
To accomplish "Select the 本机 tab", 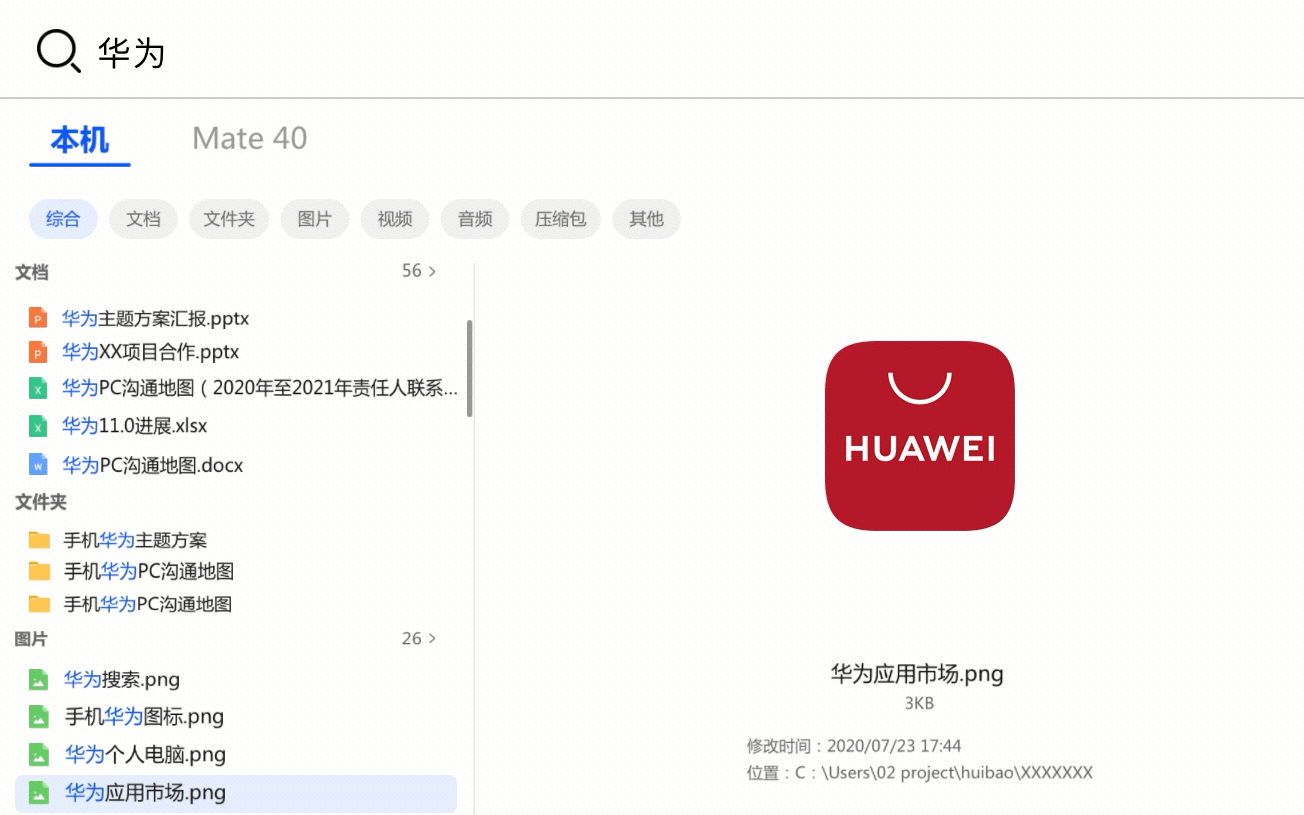I will point(80,140).
